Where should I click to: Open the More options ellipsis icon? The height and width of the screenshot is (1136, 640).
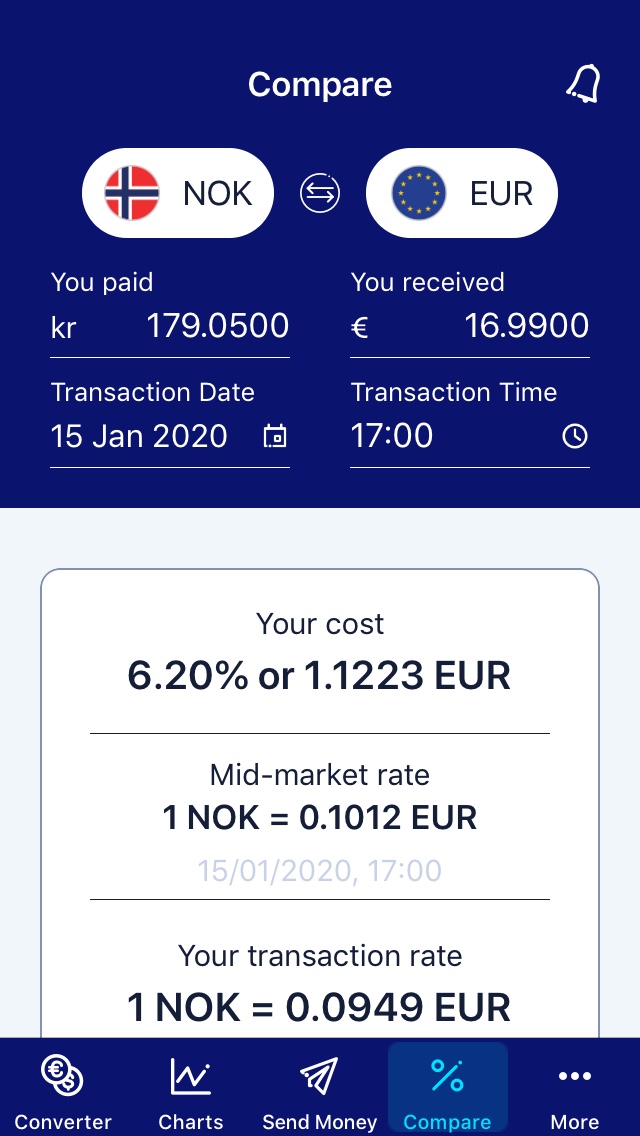click(x=575, y=1077)
